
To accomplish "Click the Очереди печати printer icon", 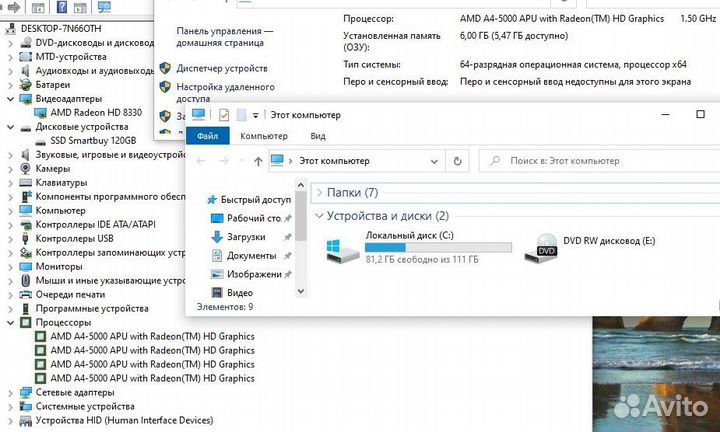I will pyautogui.click(x=26, y=295).
